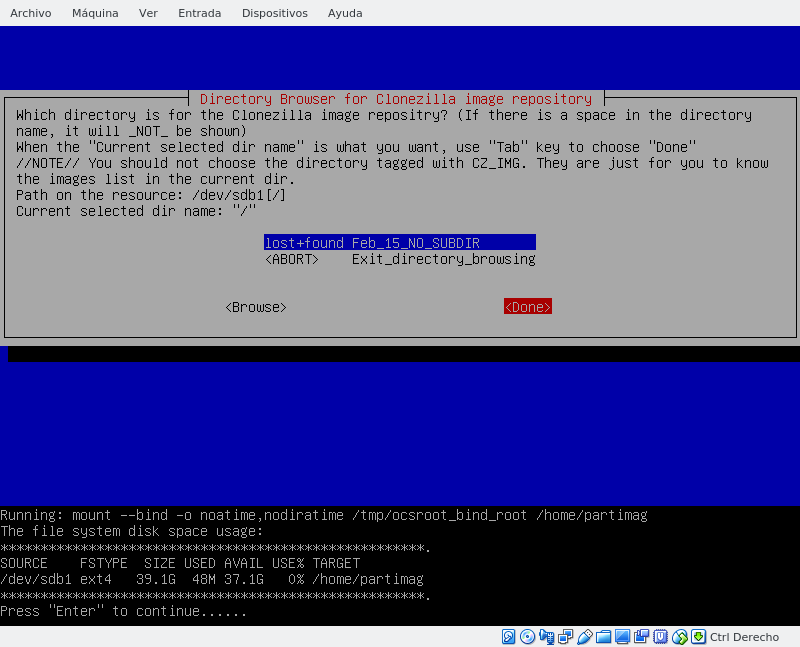Open the shared folders indicator
Image resolution: width=800 pixels, height=647 pixels.
[604, 636]
